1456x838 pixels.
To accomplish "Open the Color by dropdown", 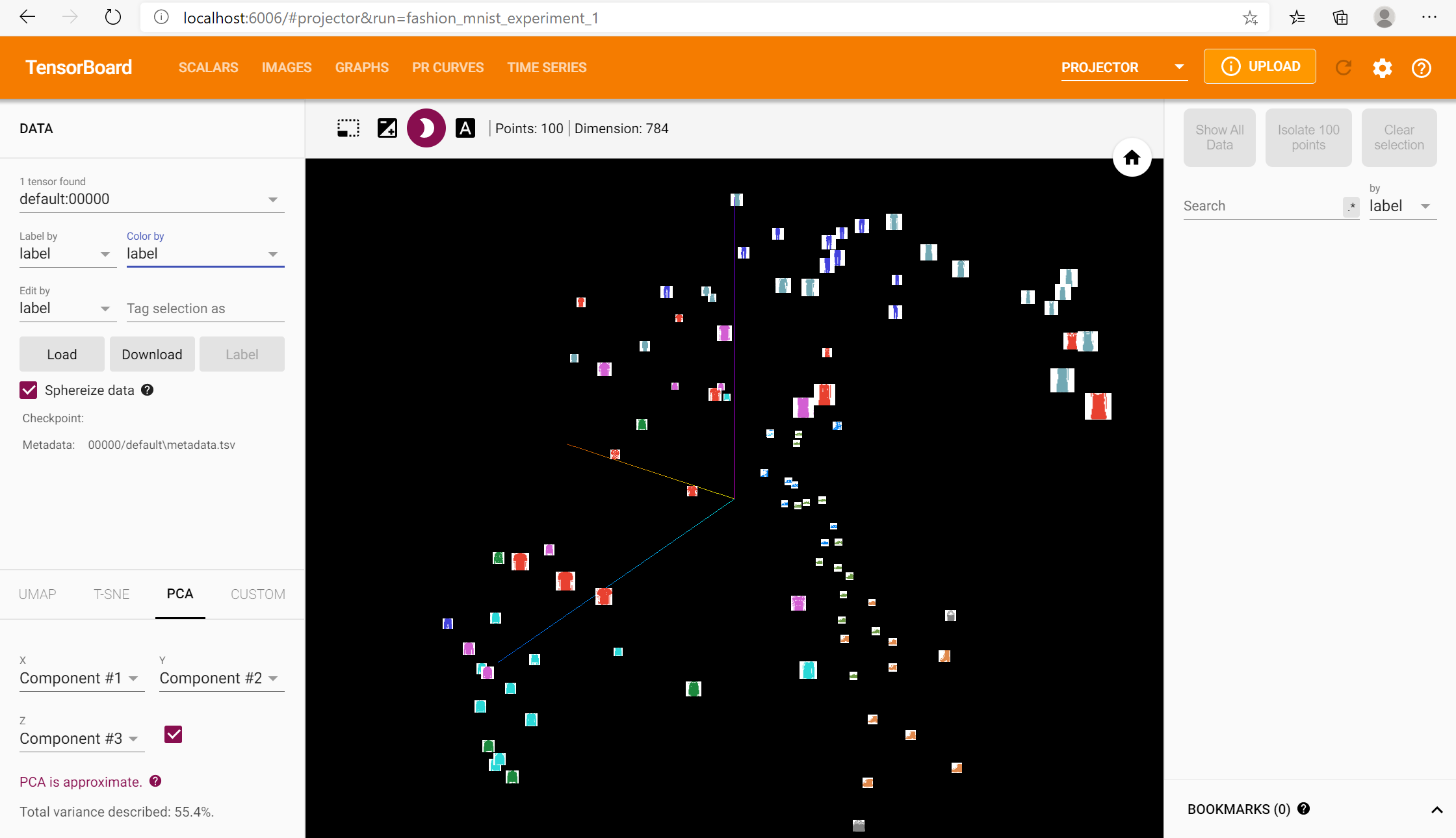I will click(205, 254).
